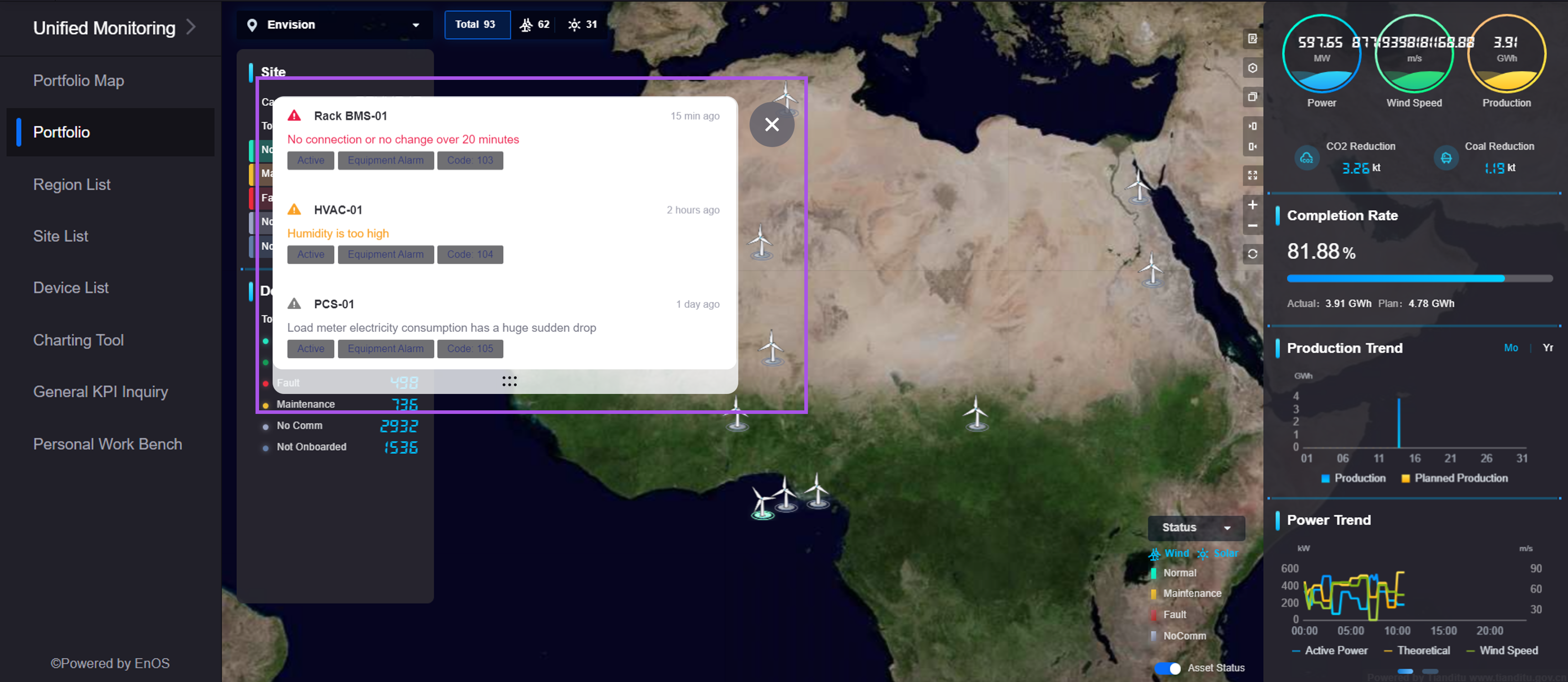The width and height of the screenshot is (1568, 682).
Task: Click the hexagon map tool icon
Action: coord(1252,68)
